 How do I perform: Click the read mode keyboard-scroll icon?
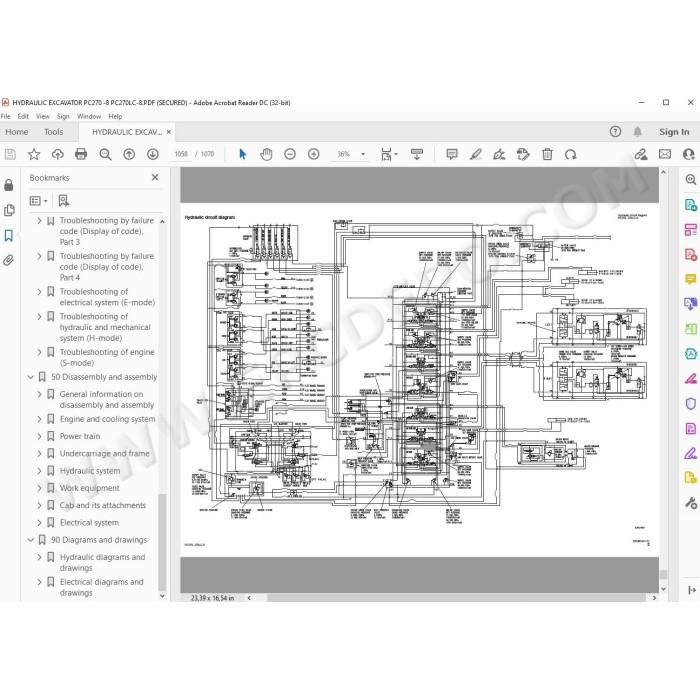click(x=417, y=154)
